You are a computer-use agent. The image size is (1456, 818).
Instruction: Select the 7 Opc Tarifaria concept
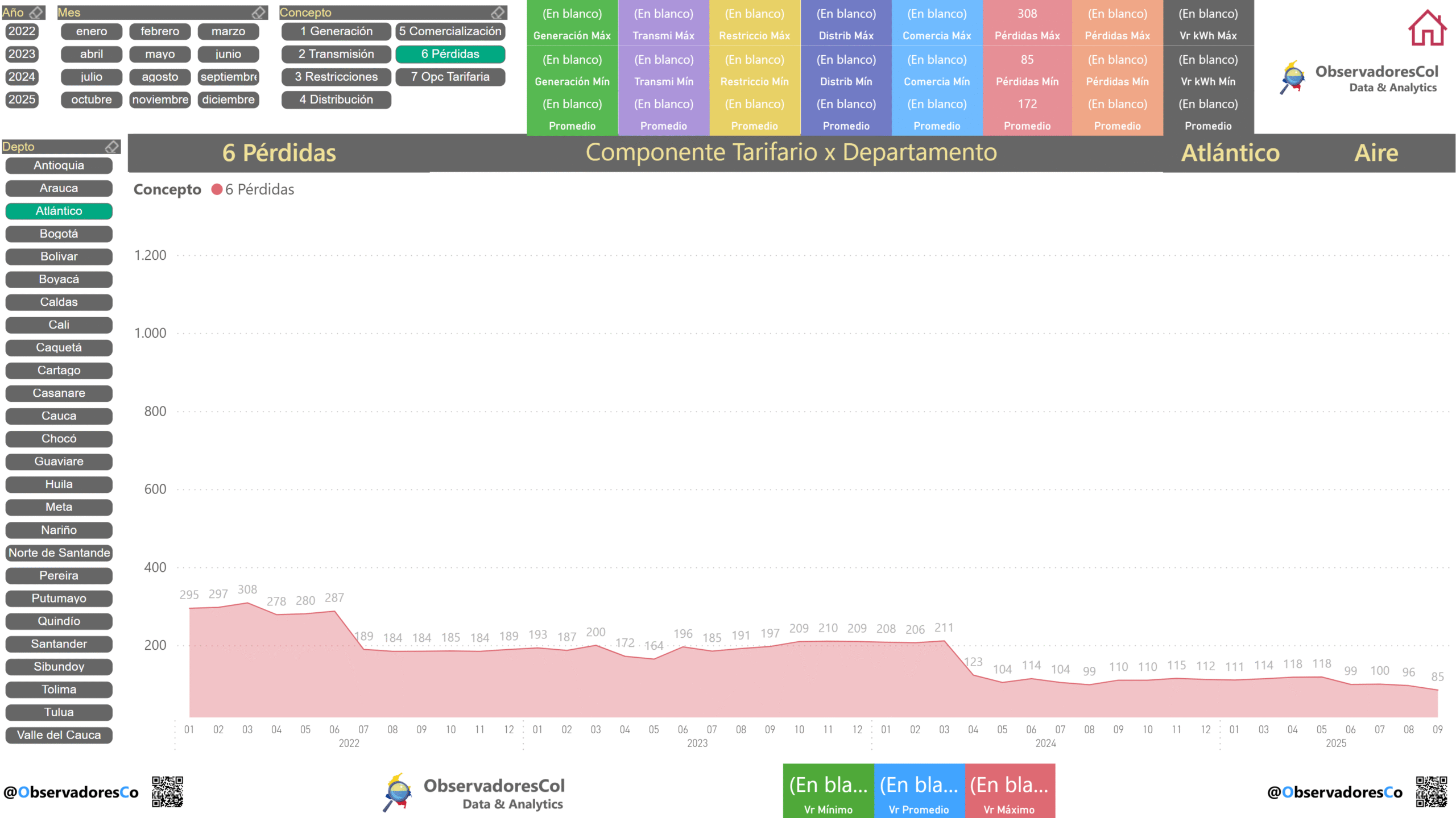click(x=450, y=77)
